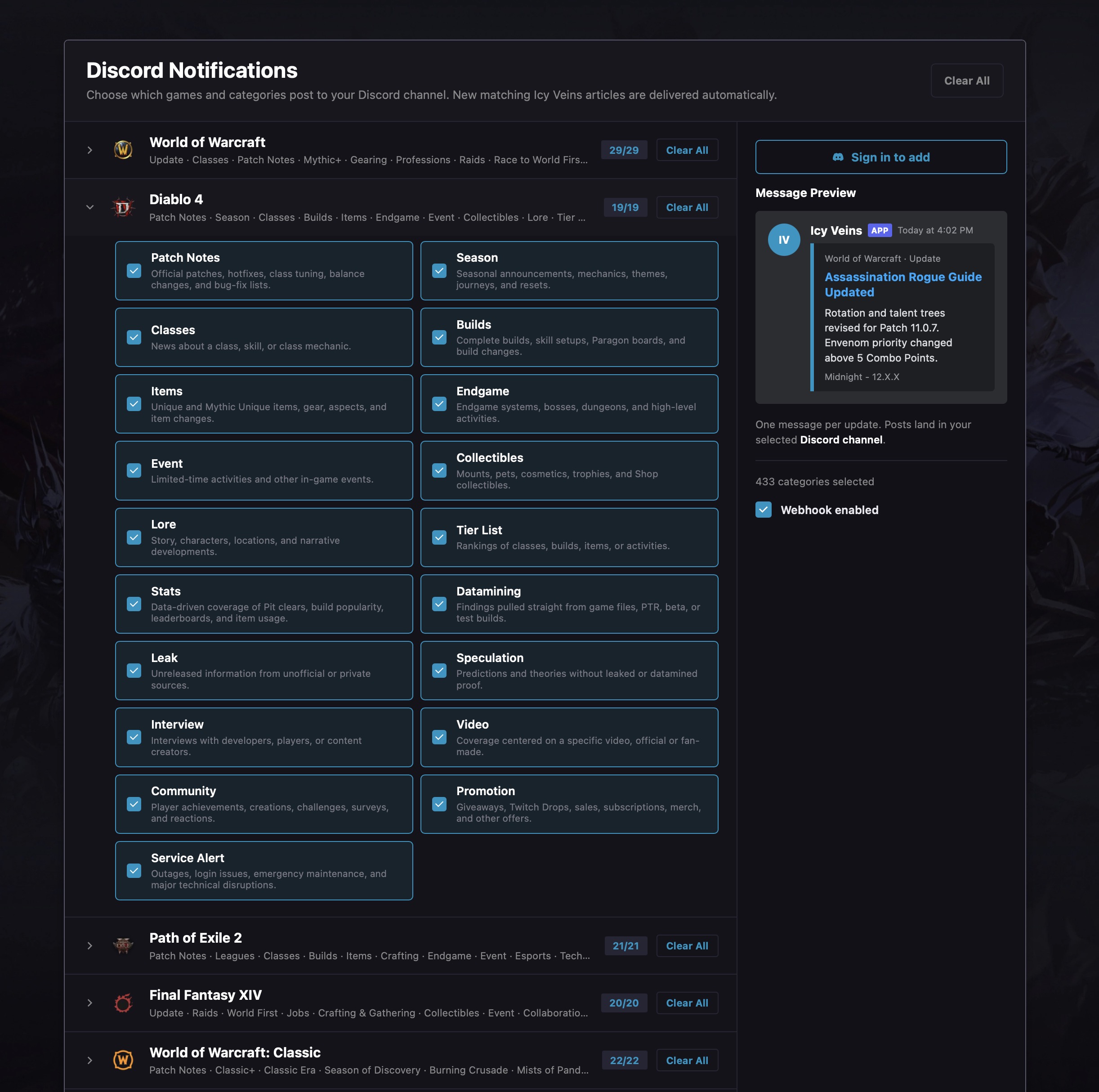This screenshot has height=1092, width=1099.
Task: Click the World of Warcraft game icon
Action: [123, 150]
